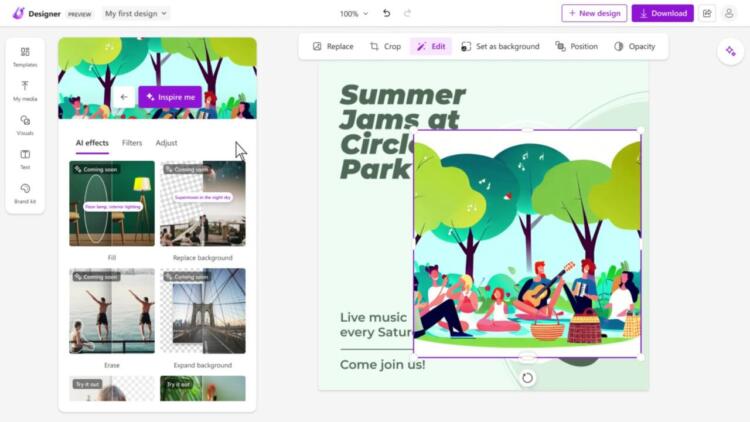The width and height of the screenshot is (750, 422).
Task: Open the 100% zoom dropdown
Action: 353,14
